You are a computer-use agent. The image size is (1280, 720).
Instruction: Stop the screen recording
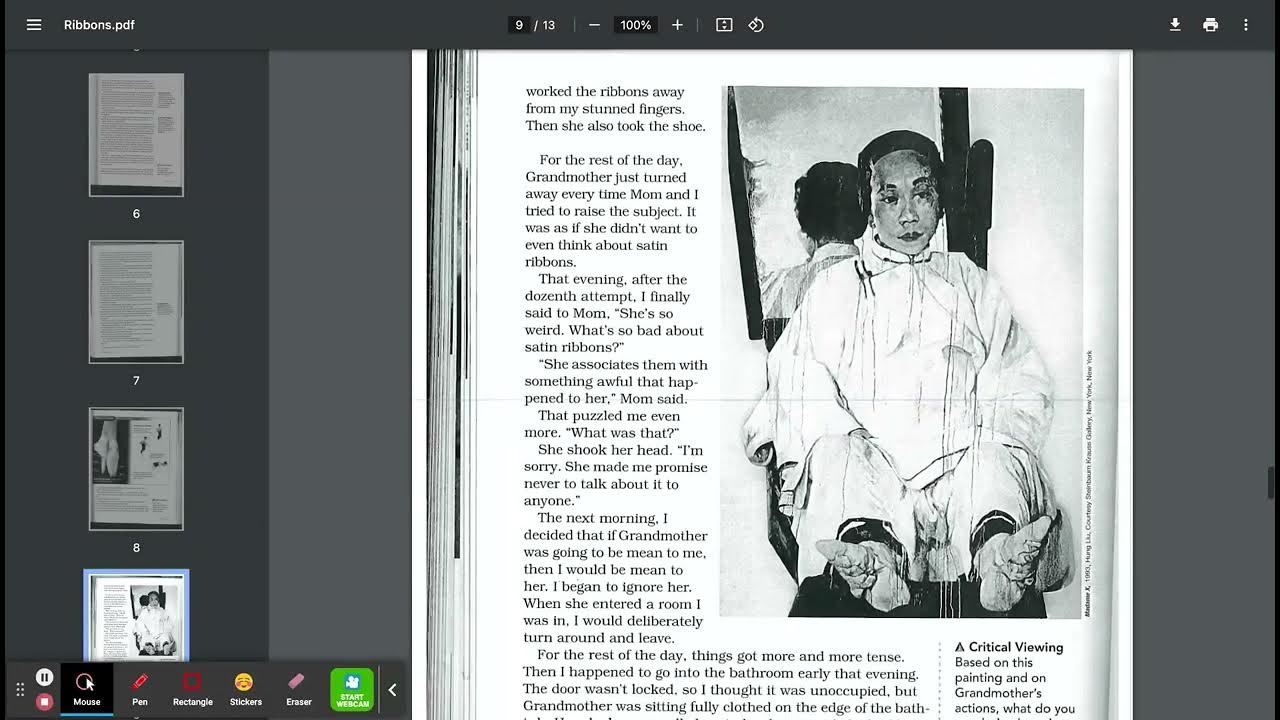pyautogui.click(x=44, y=702)
